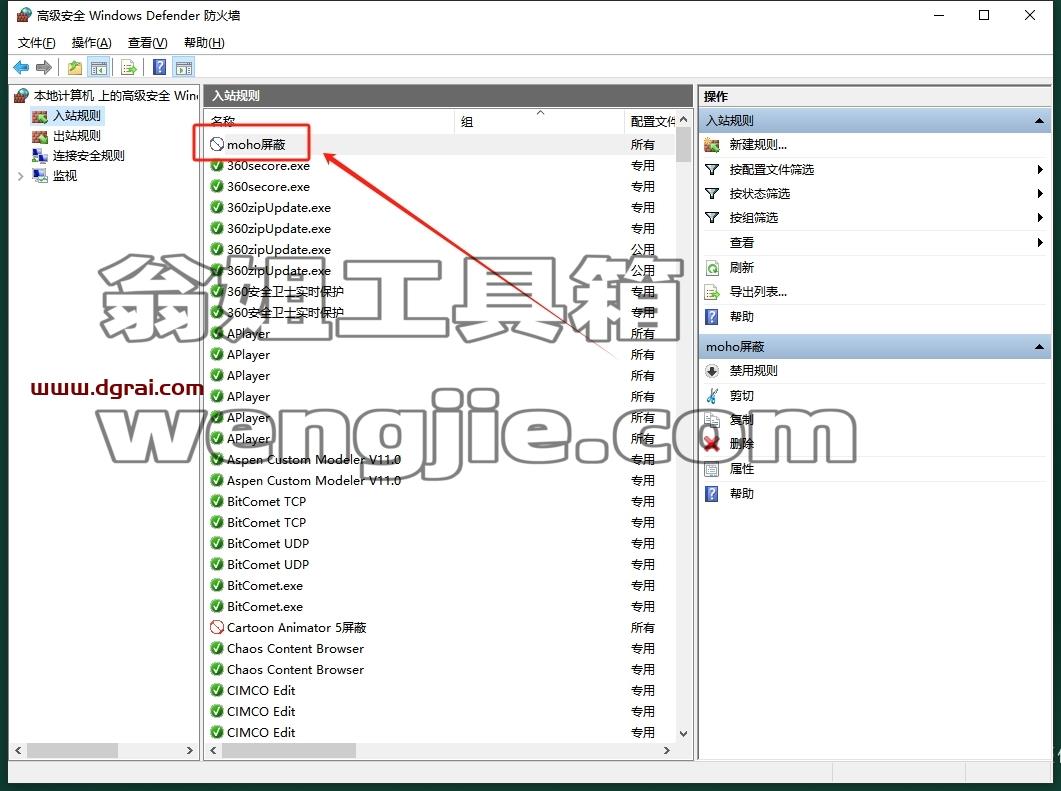The height and width of the screenshot is (791, 1061).
Task: Open 按状态筛选 submenu arrow
Action: (x=1040, y=194)
